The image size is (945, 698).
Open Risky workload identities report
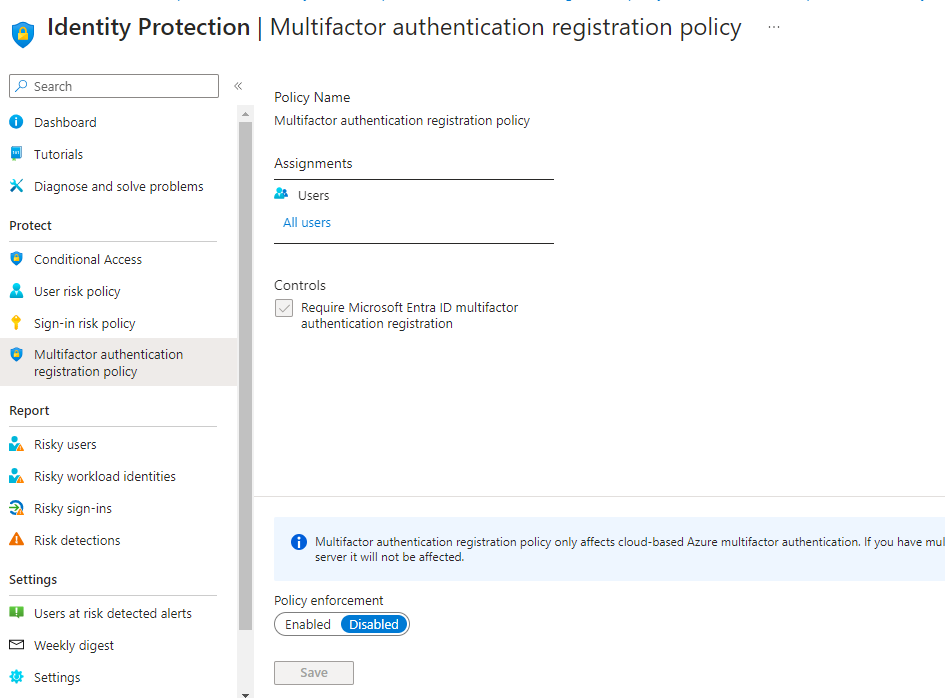pos(105,476)
